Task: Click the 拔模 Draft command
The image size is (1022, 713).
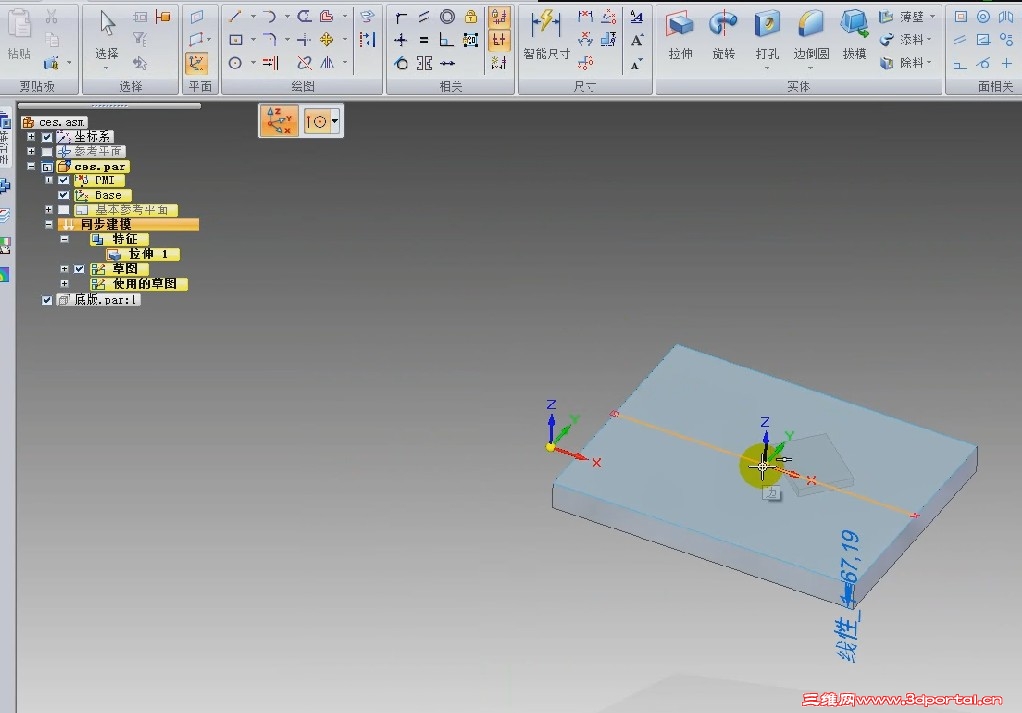Action: point(854,36)
